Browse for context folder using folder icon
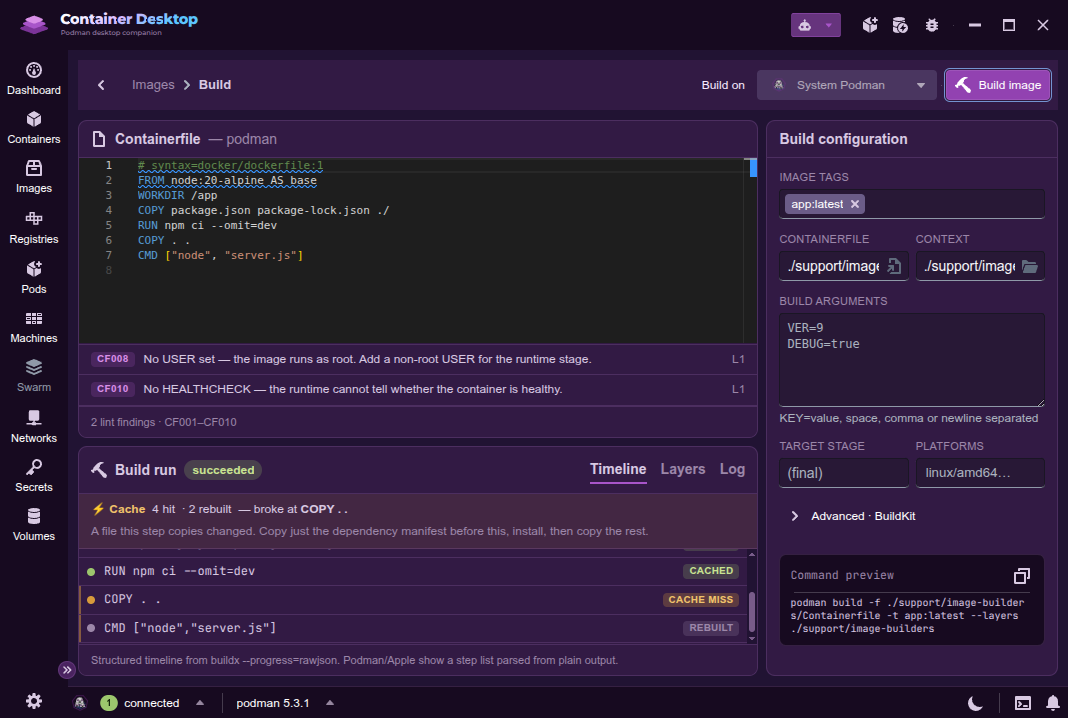 click(x=1030, y=266)
